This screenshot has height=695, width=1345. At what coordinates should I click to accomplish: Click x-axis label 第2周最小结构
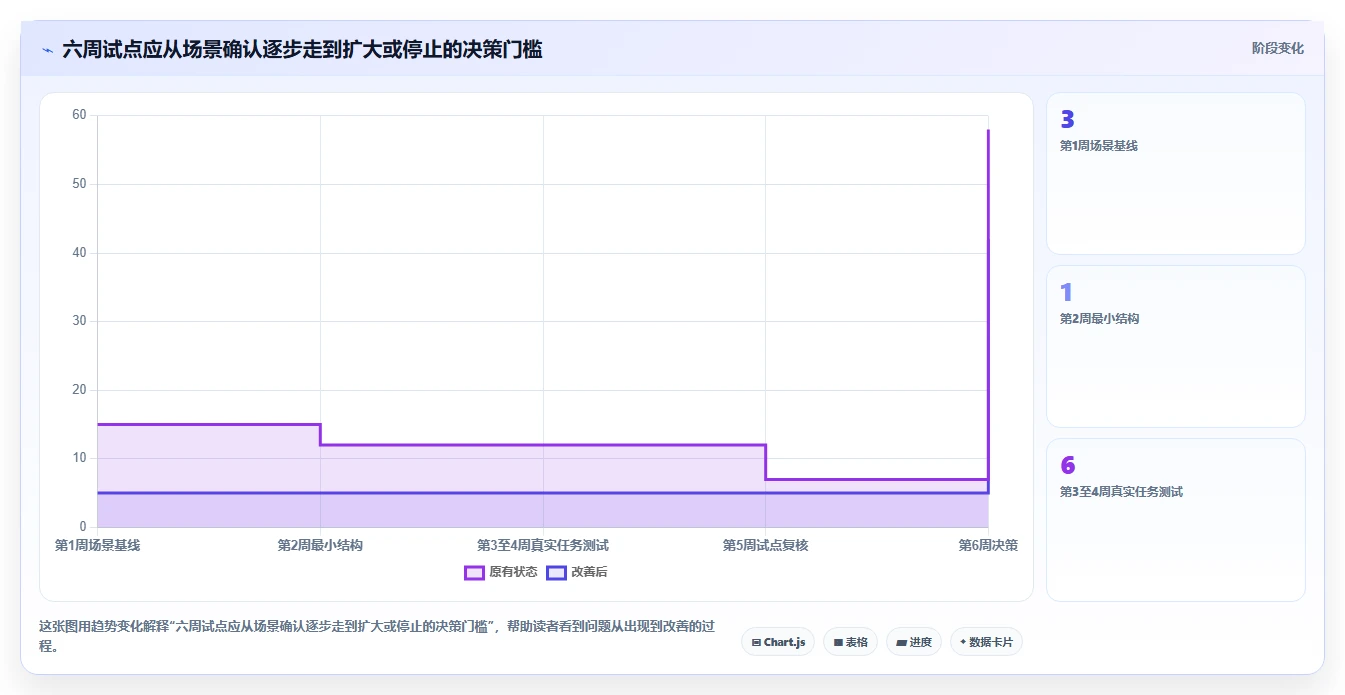pyautogui.click(x=320, y=545)
